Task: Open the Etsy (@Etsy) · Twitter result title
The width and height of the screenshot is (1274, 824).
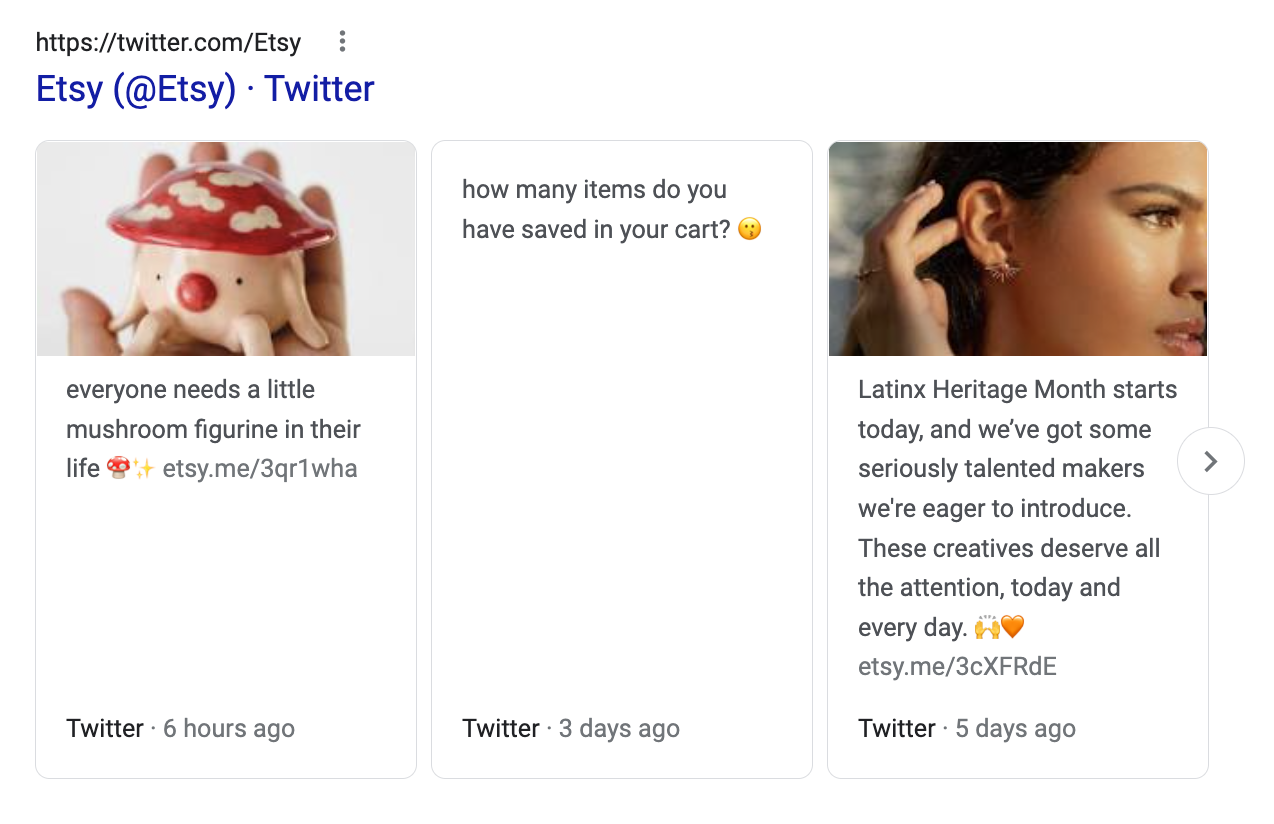Action: [205, 89]
